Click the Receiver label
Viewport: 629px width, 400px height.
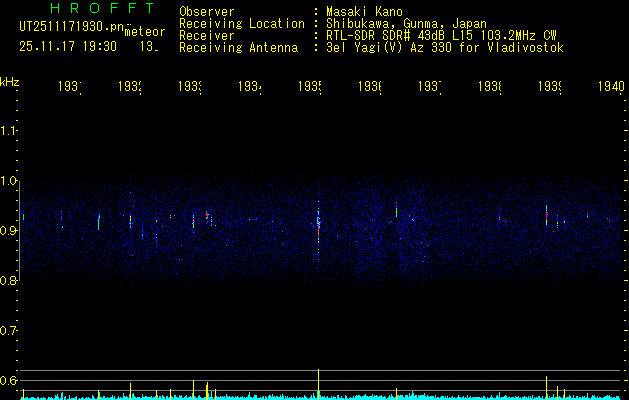pos(207,36)
